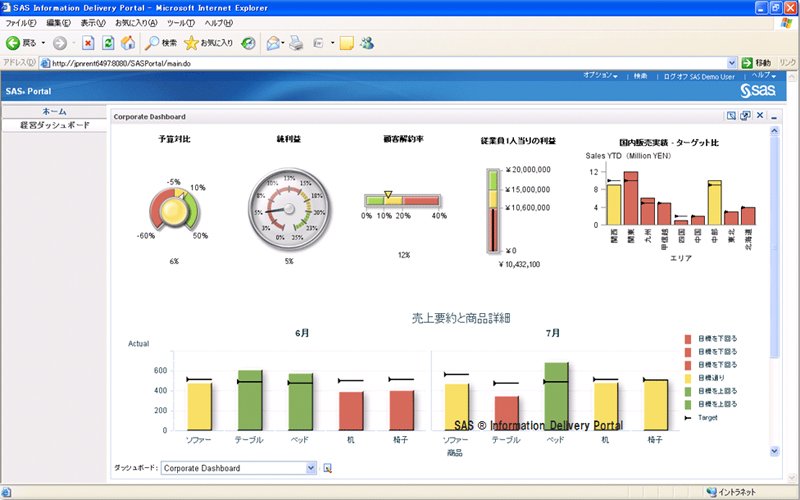800x500 pixels.
Task: Click the magnifier 検索 toolbar button
Action: pos(161,43)
